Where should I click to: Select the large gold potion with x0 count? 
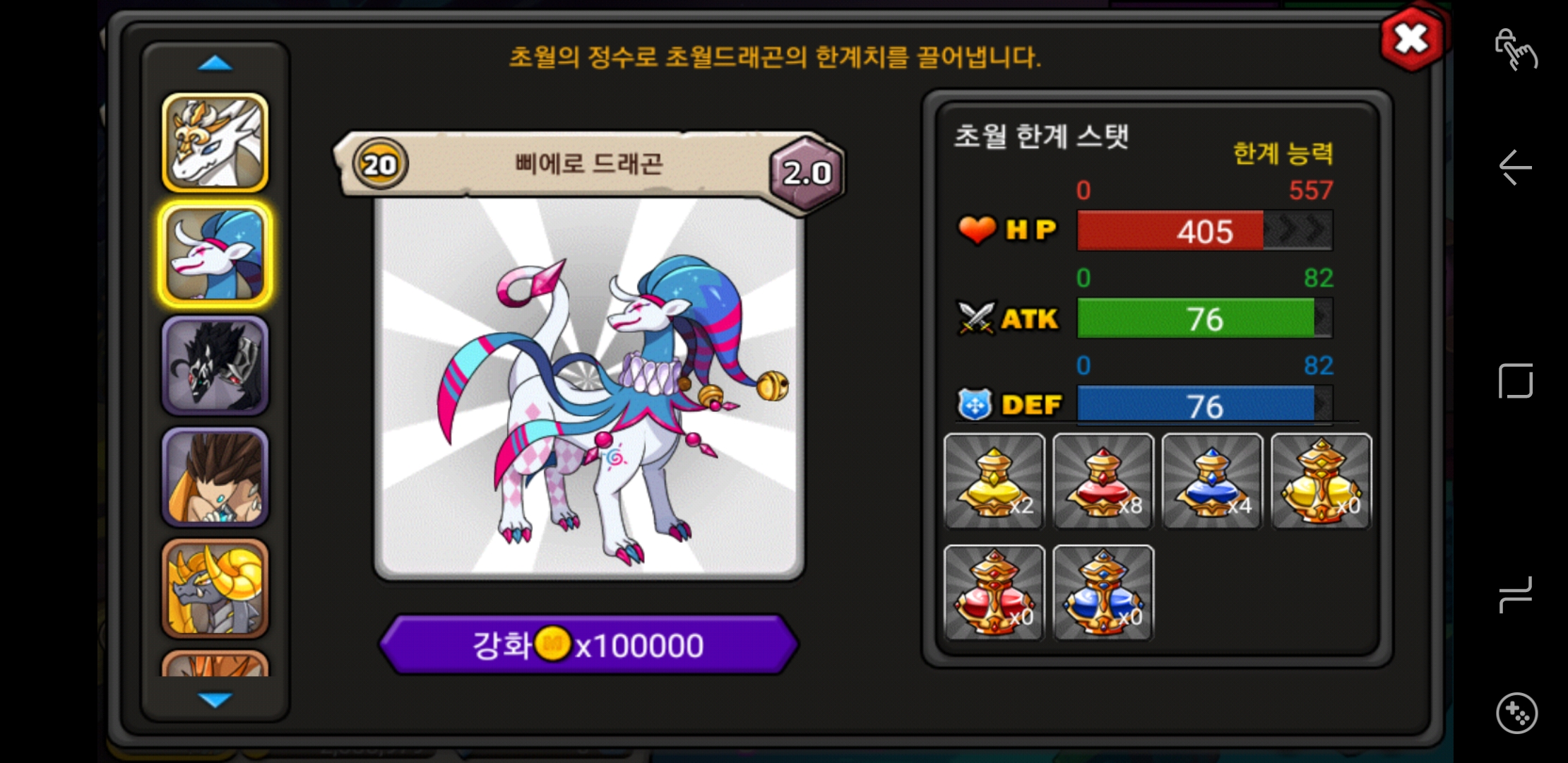1321,481
